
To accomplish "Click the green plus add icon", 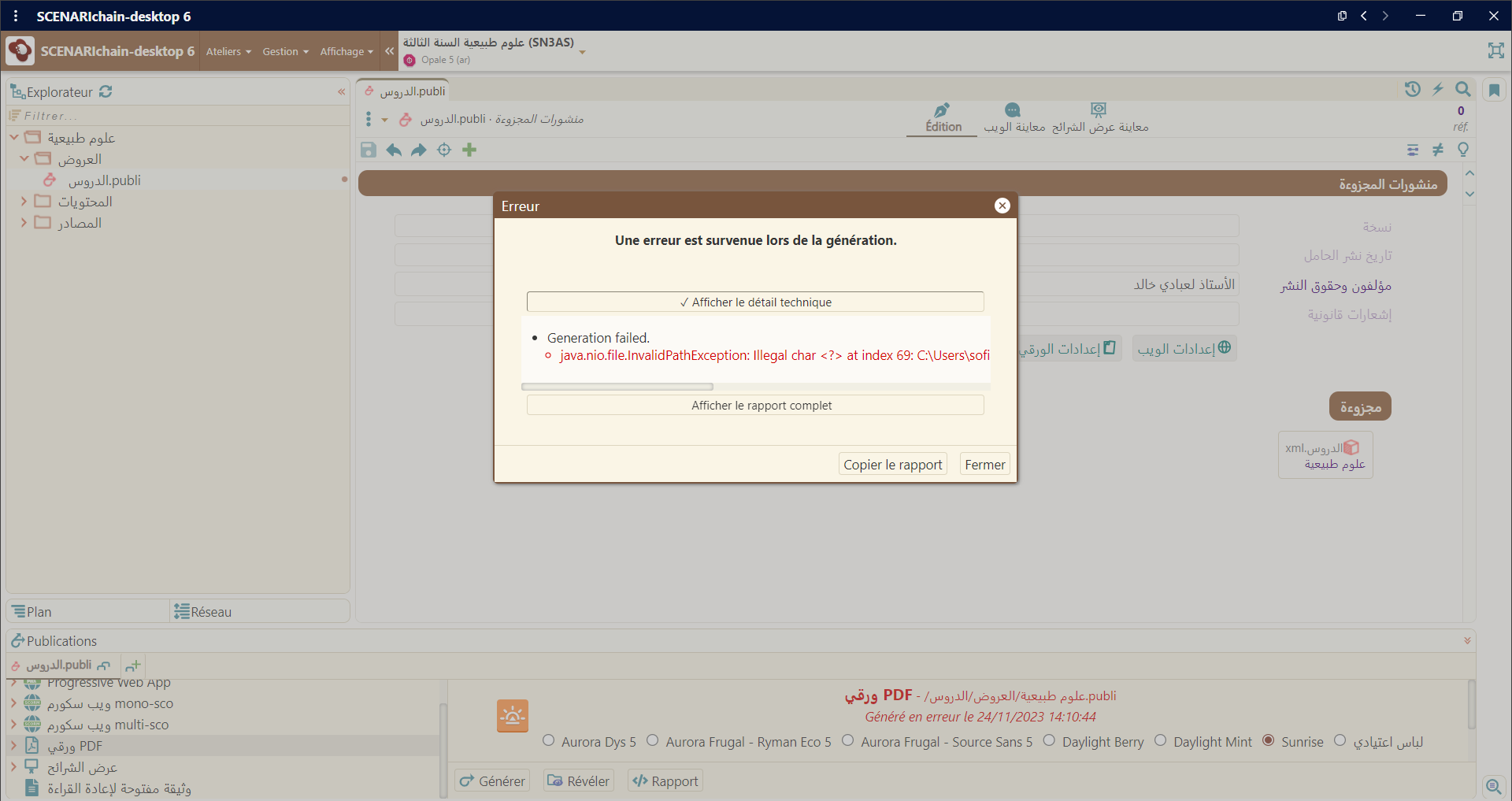I will pos(469,150).
